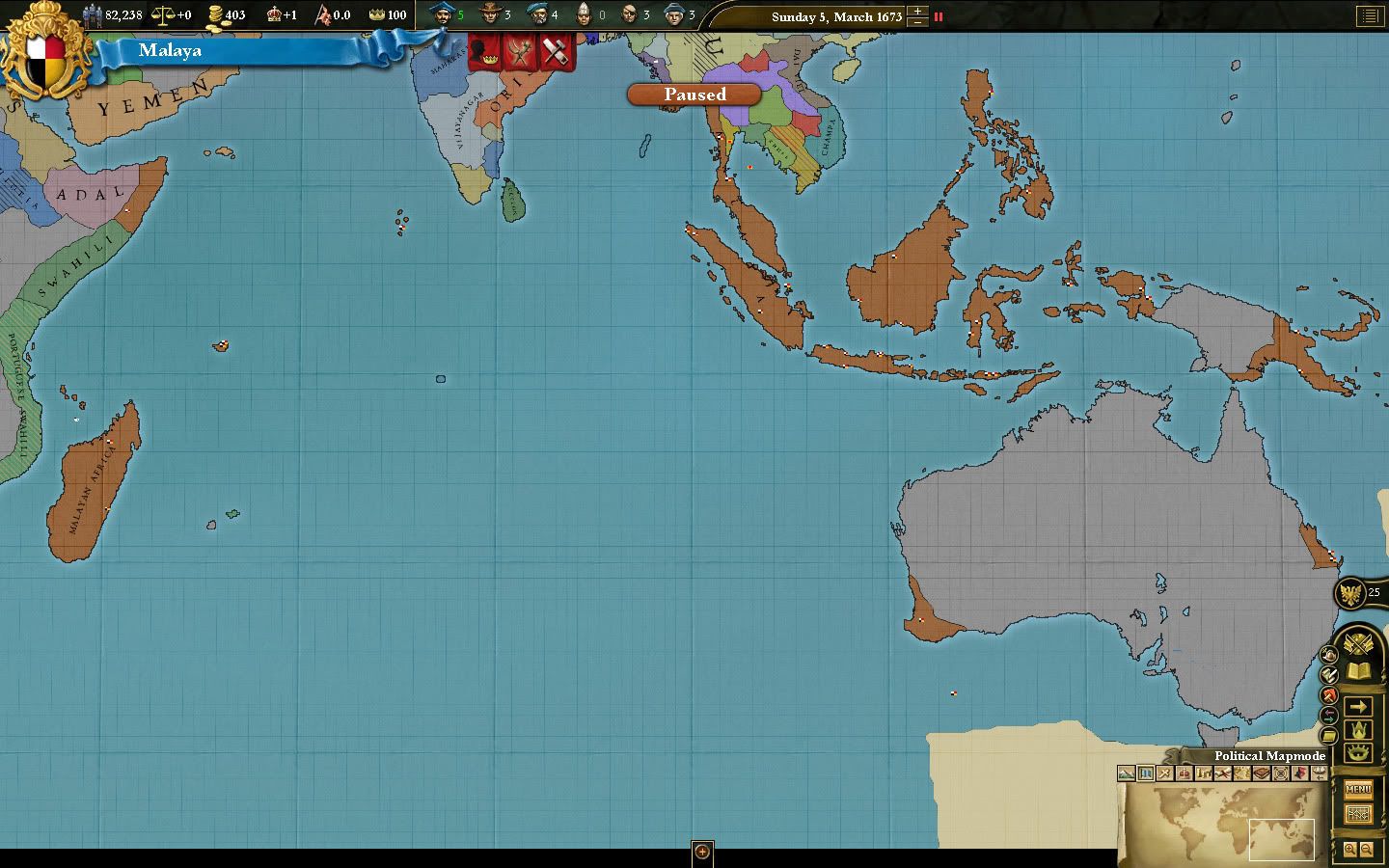Switch to terrain mapmode mountain icon
The image size is (1389, 868).
[1126, 773]
